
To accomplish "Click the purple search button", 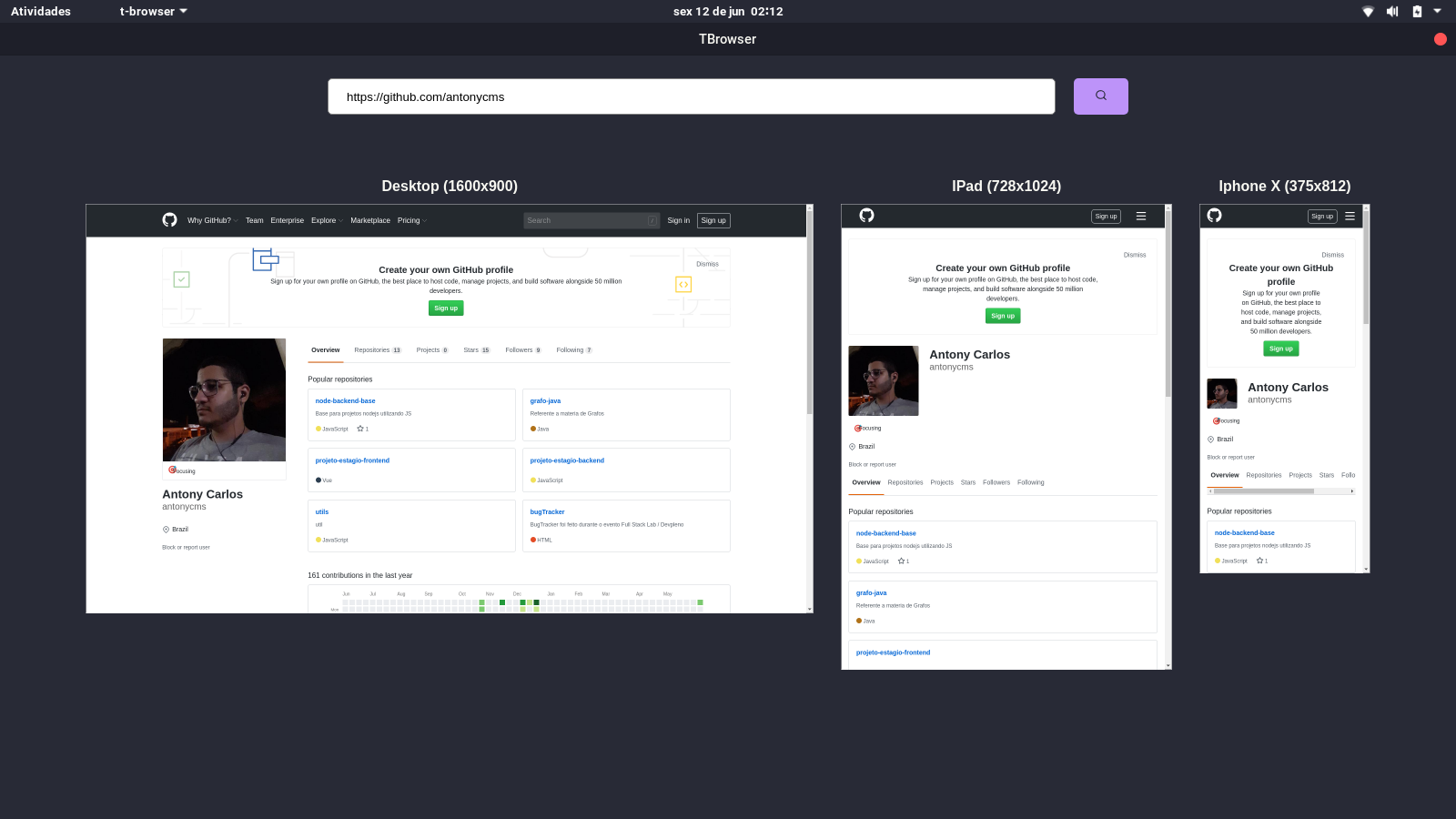I will pyautogui.click(x=1100, y=96).
